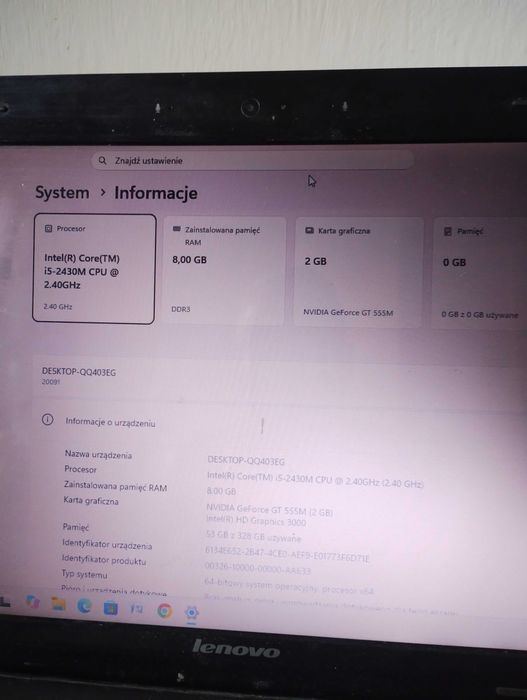The image size is (527, 700).
Task: Click the 'i5-2430M CPU @ 2.40GHz' text in Procesor card
Action: 81,278
